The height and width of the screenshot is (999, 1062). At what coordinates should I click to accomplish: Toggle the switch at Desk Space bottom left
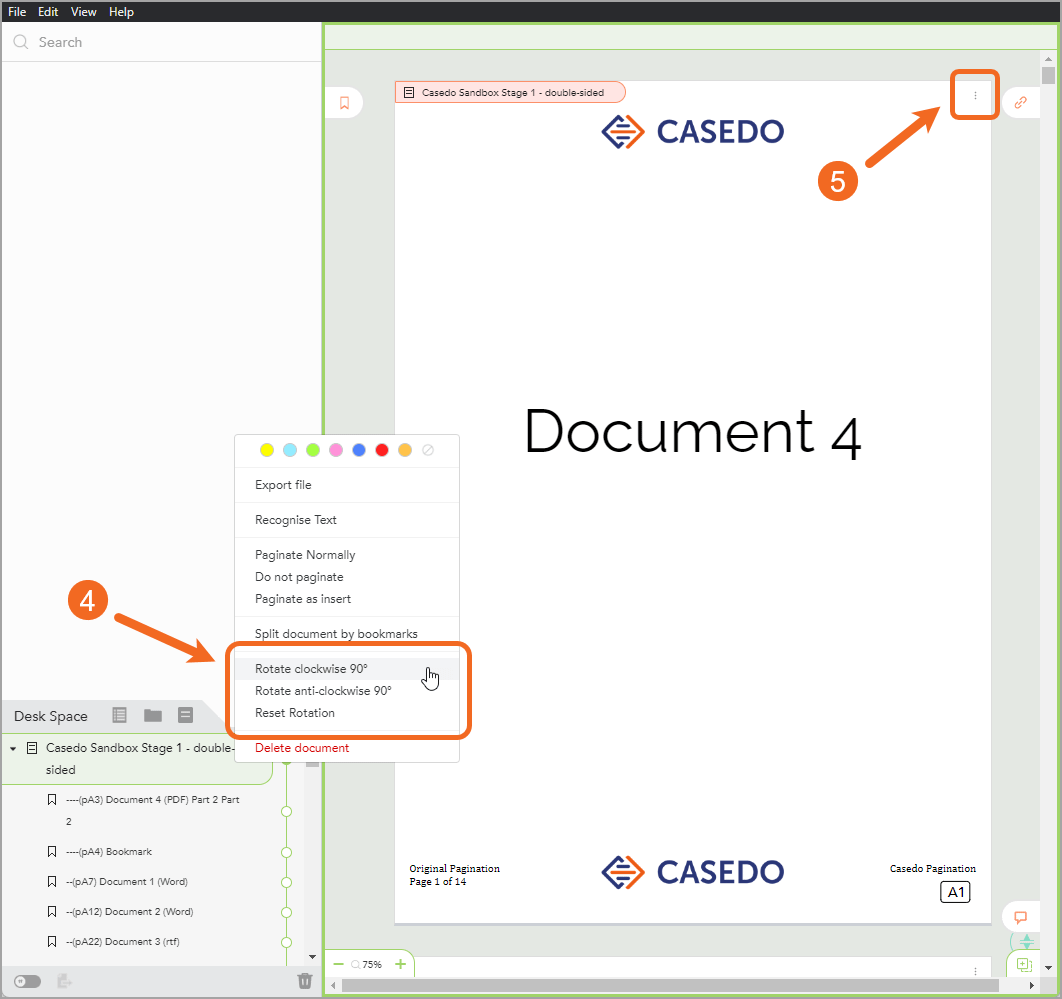click(27, 981)
